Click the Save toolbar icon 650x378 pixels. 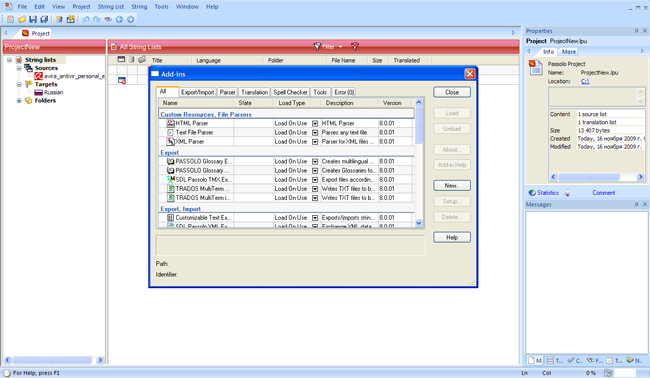pos(33,19)
